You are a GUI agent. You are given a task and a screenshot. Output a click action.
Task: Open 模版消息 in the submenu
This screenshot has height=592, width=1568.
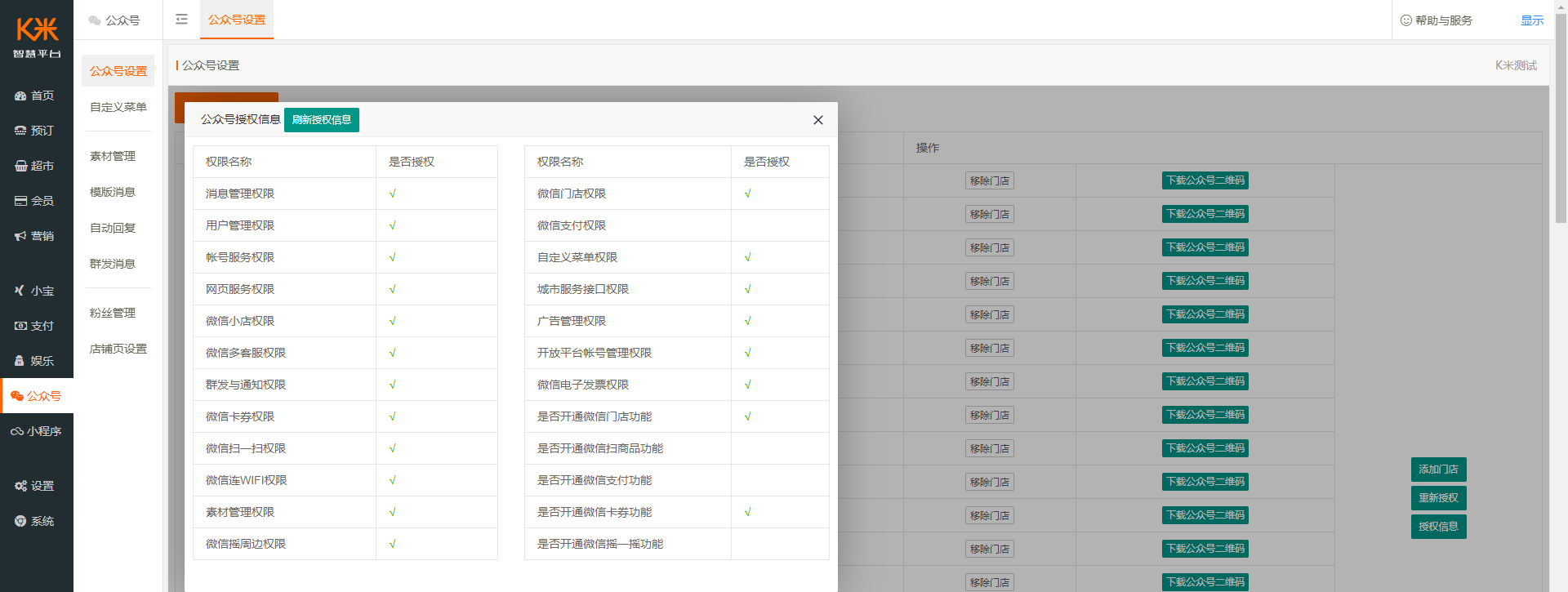coord(113,192)
